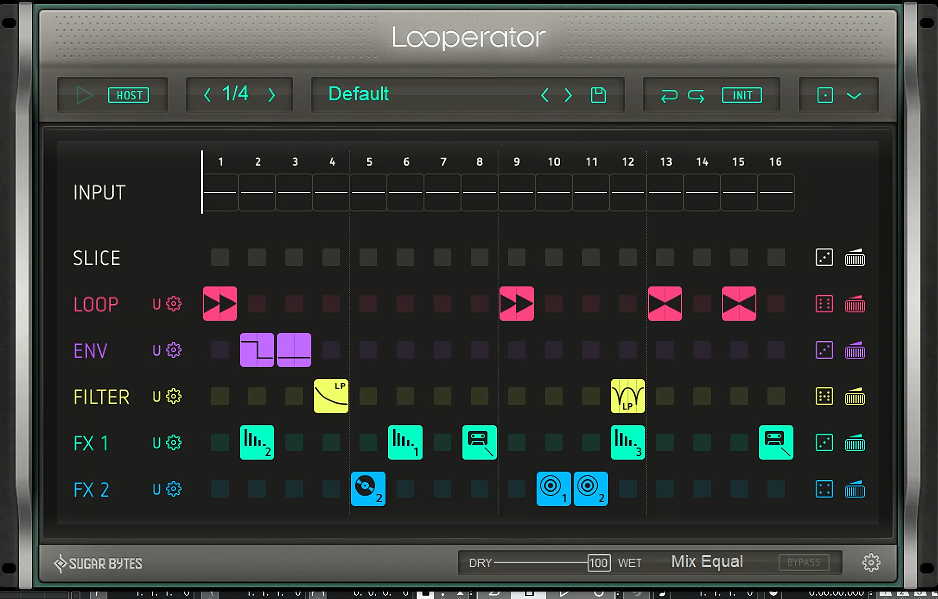
Task: Open FX 2 row gear settings
Action: [173, 489]
